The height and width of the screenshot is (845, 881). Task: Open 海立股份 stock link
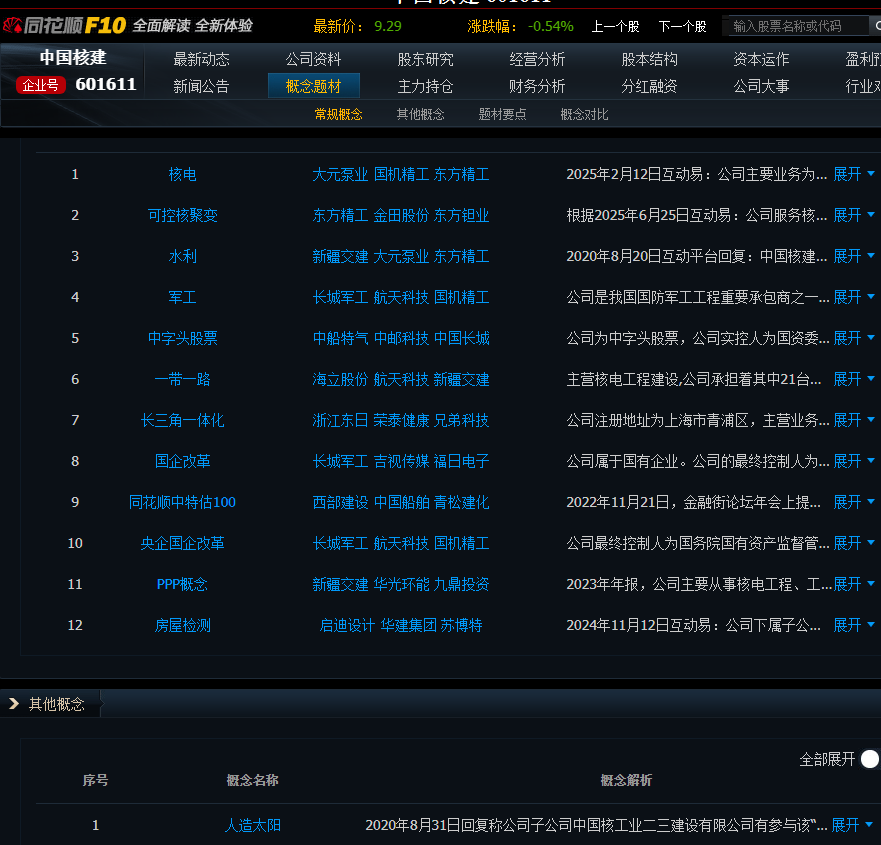coord(340,379)
